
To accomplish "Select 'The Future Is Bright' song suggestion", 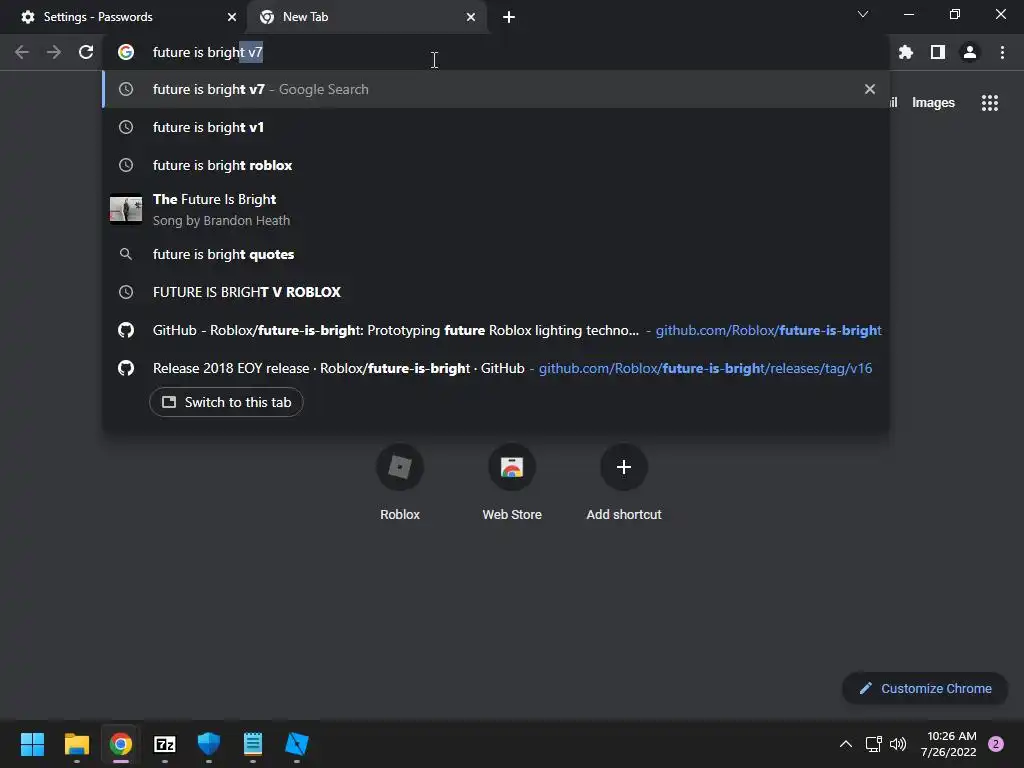I will pyautogui.click(x=496, y=210).
